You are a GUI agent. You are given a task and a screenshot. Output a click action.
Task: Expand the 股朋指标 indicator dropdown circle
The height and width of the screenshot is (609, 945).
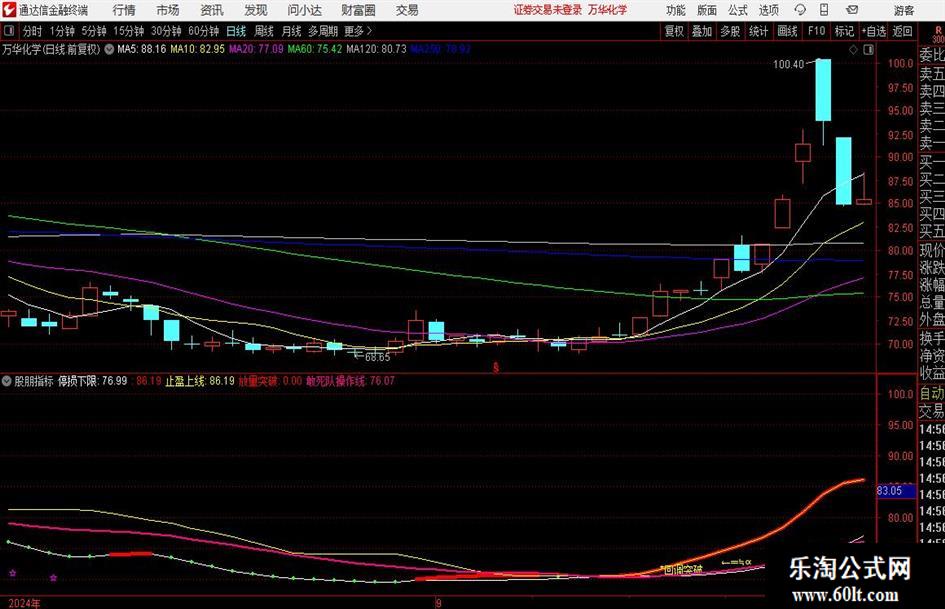(7, 381)
